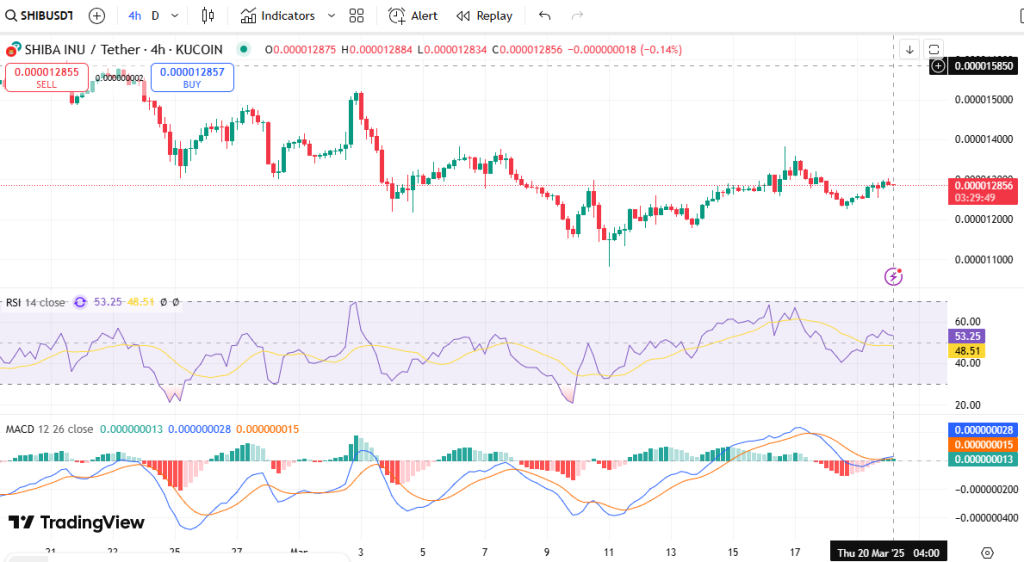Viewport: 1024px width, 562px height.
Task: Click the RSI value 53.25 in legend
Action: [x=108, y=302]
